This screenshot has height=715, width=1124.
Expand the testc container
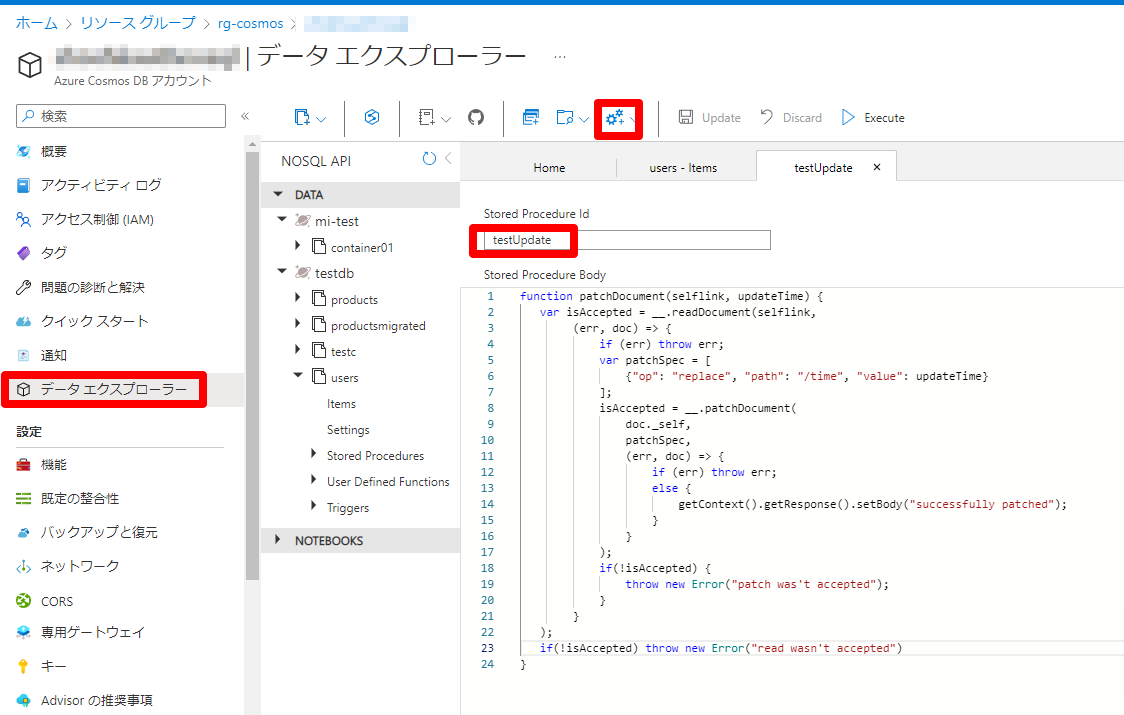coord(297,349)
